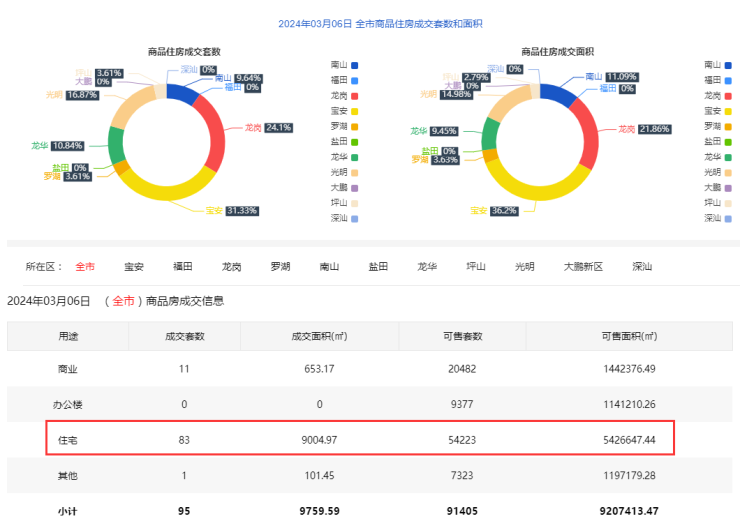Toggle 光明 legend in the 成交面积 chart
Screen dimensions: 740x528
pyautogui.click(x=711, y=171)
